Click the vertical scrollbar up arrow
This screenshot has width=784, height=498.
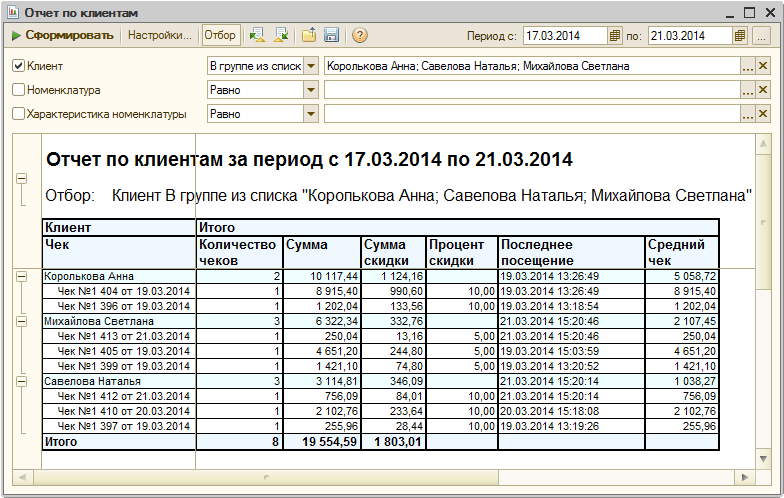point(764,144)
